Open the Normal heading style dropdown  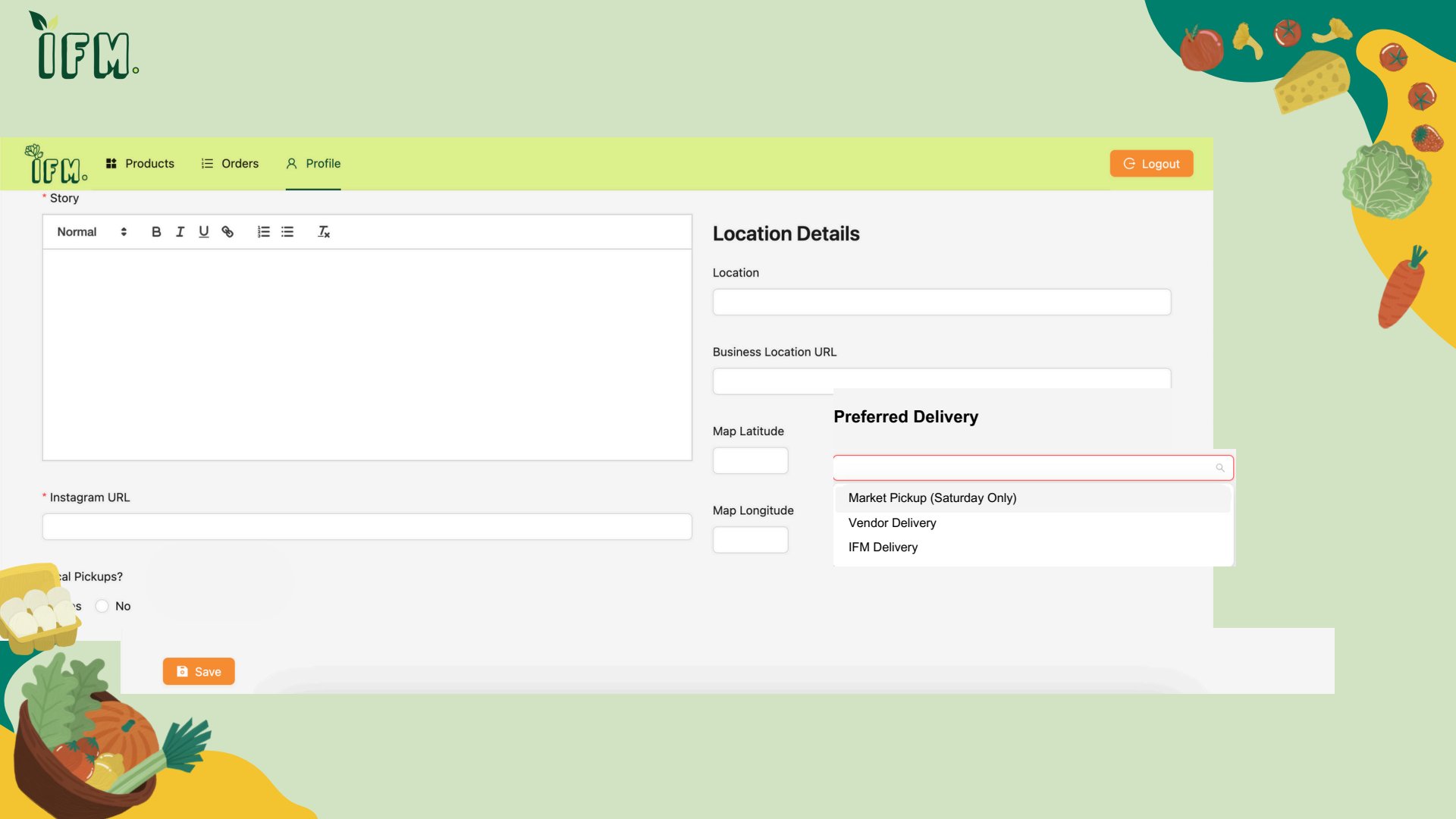point(92,232)
